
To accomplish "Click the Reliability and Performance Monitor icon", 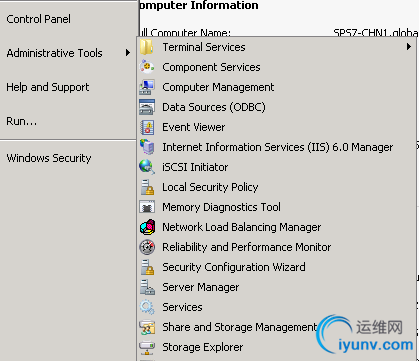I will [147, 247].
